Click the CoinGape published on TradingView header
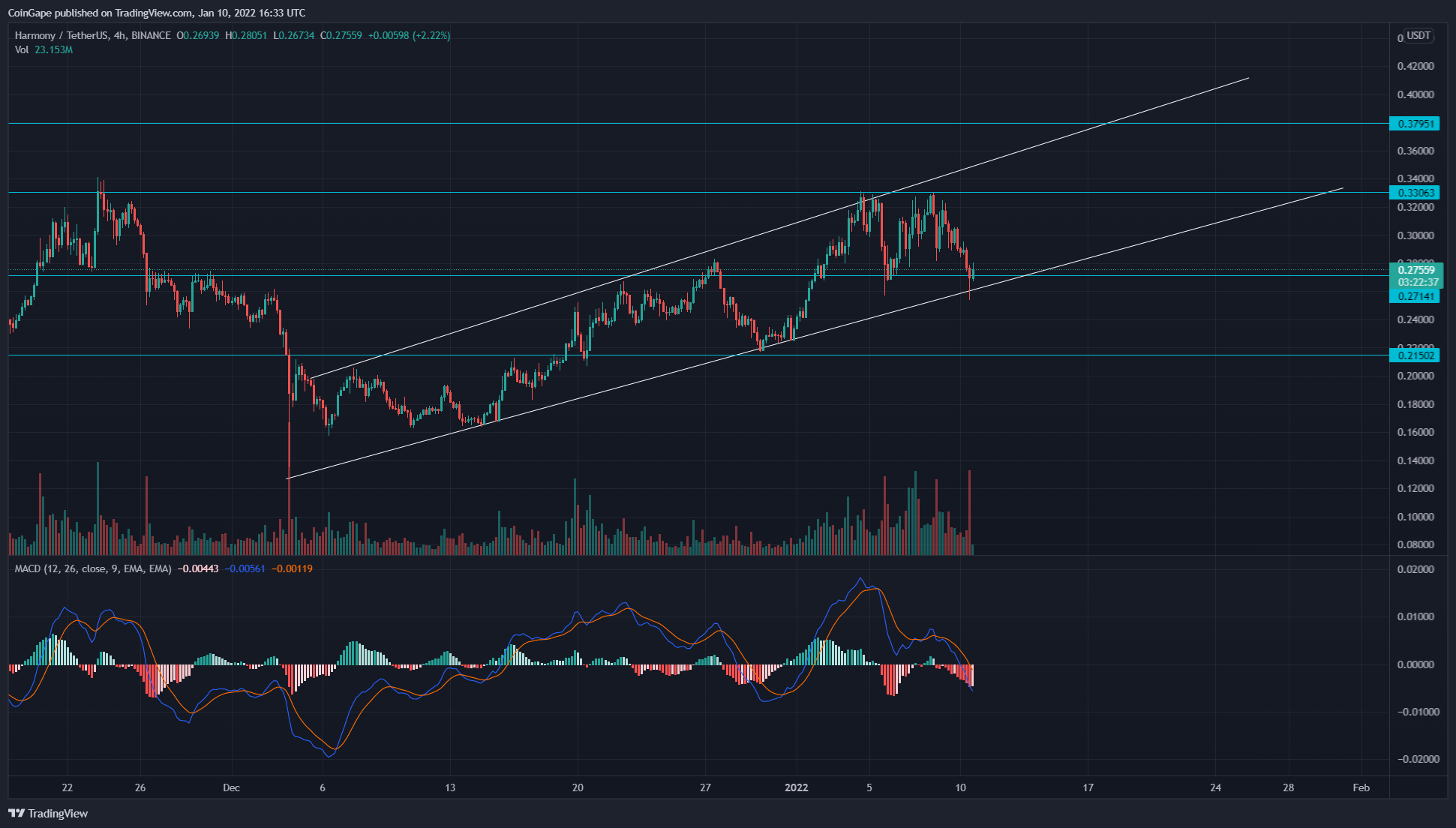The width and height of the screenshot is (1456, 828). [x=157, y=13]
